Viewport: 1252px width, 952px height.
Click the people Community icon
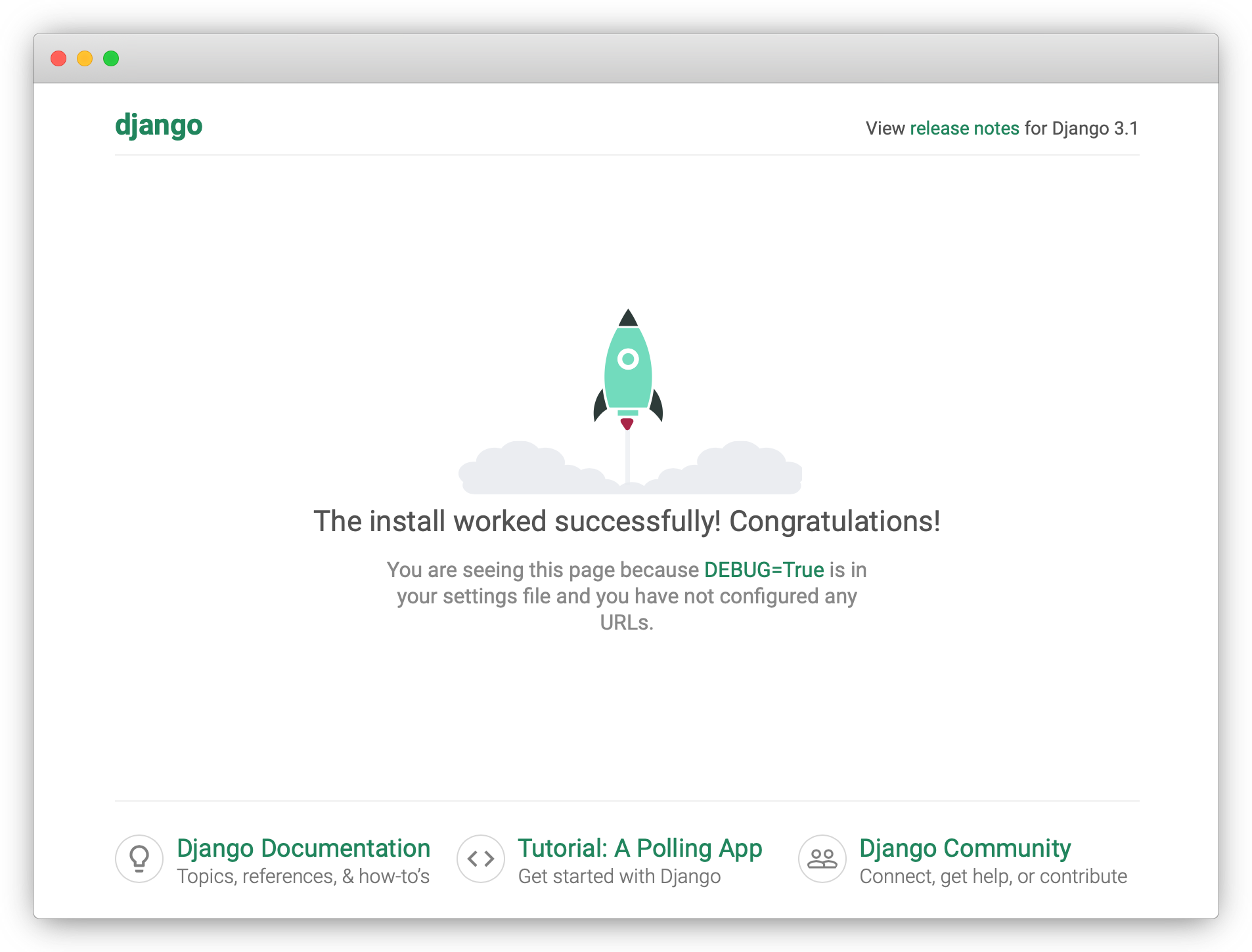[x=822, y=858]
